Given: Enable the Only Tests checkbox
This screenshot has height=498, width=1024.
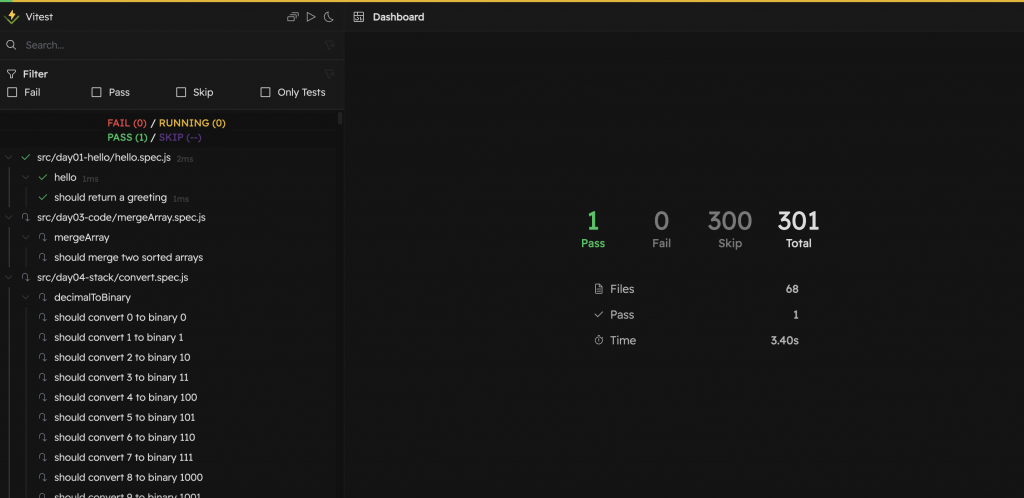Looking at the screenshot, I should pos(265,92).
